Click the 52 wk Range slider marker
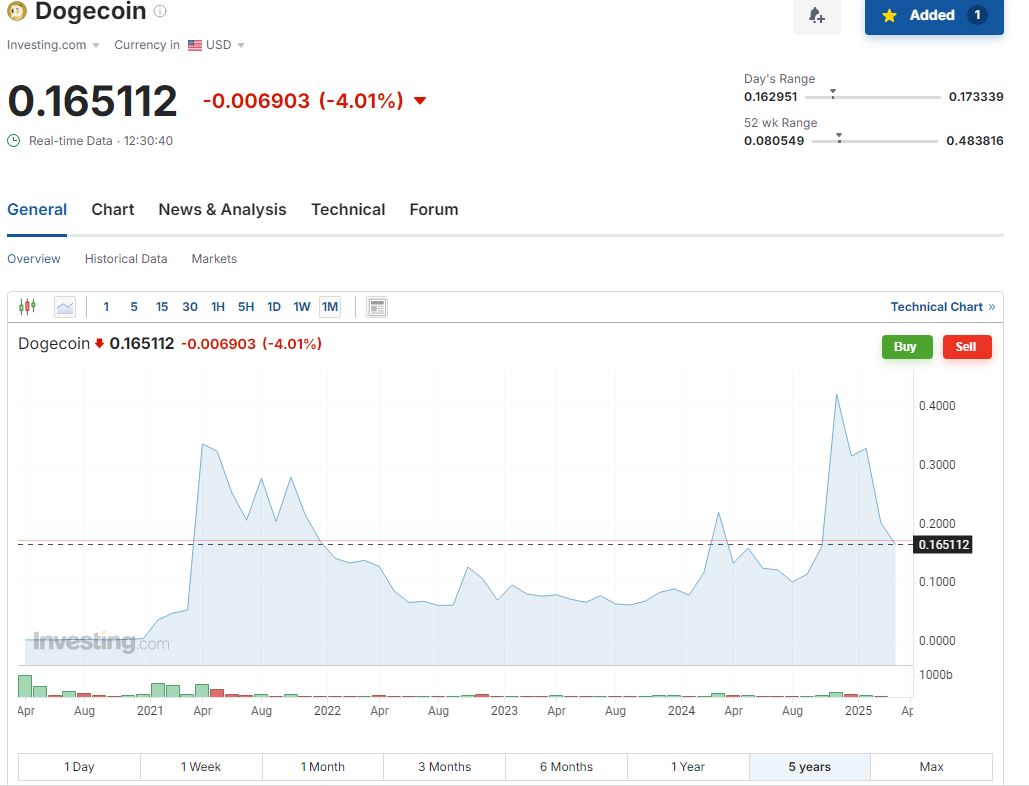 [x=839, y=138]
